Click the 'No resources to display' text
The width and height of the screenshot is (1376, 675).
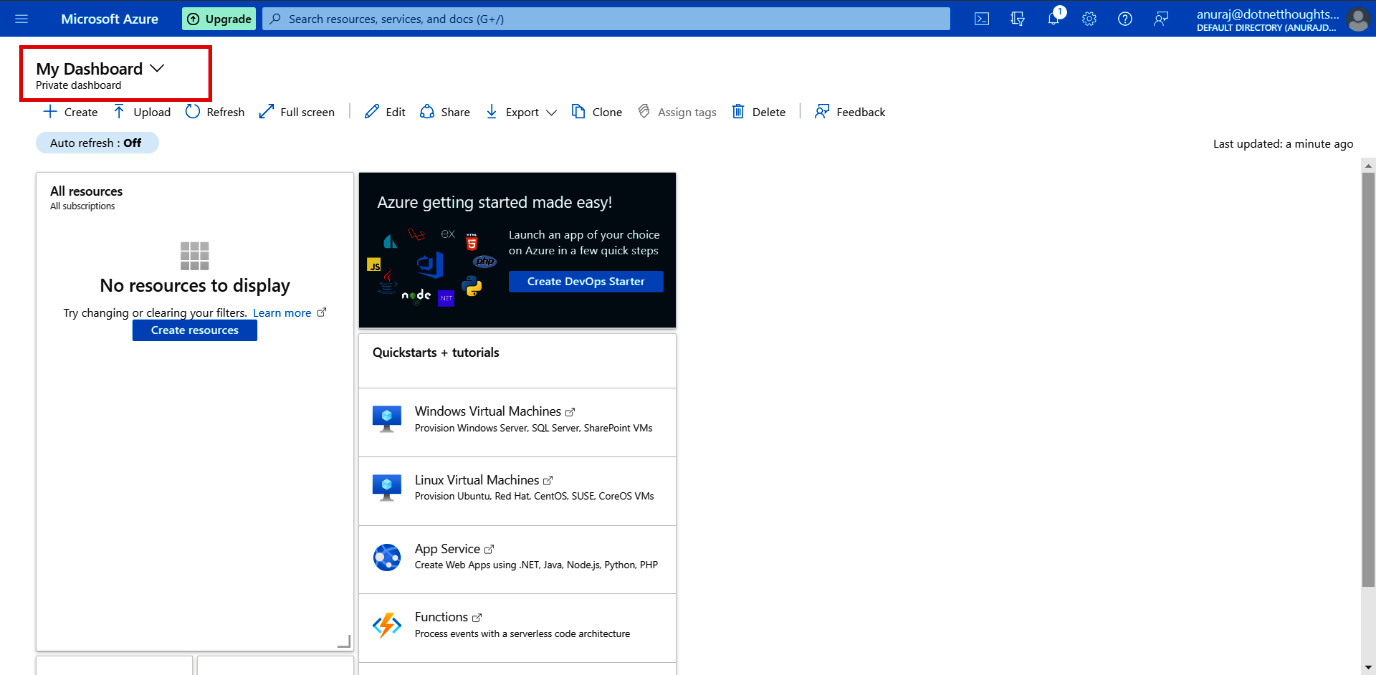195,286
